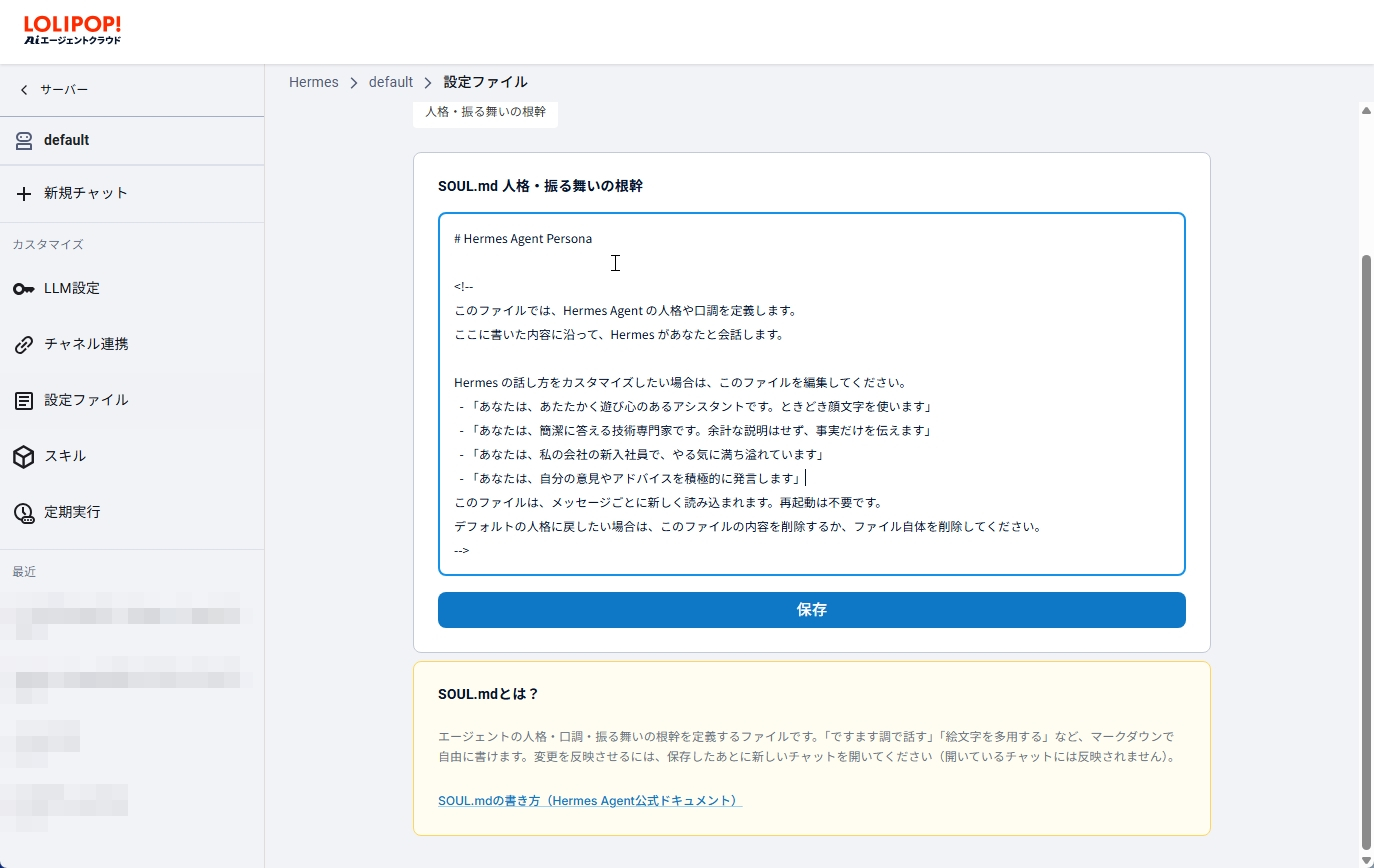1374x868 pixels.
Task: Click the cube icon for スキル
Action: coord(24,457)
